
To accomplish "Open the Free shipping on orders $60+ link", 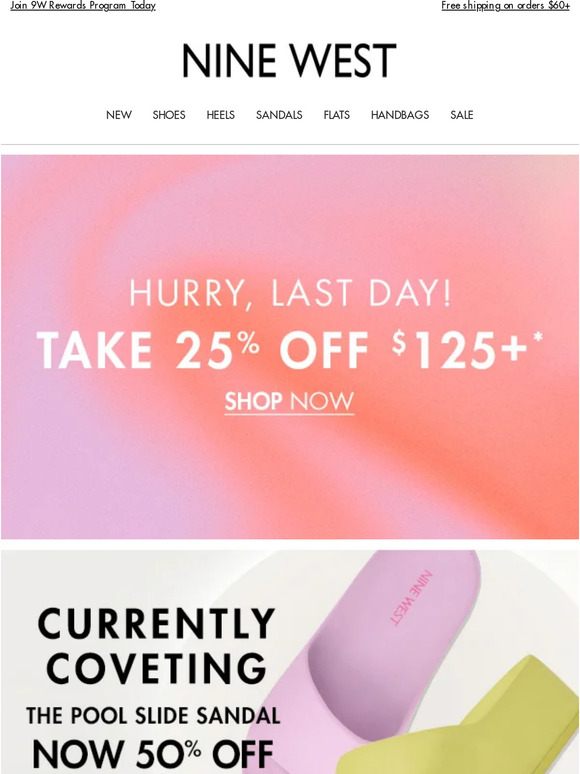I will point(505,5).
